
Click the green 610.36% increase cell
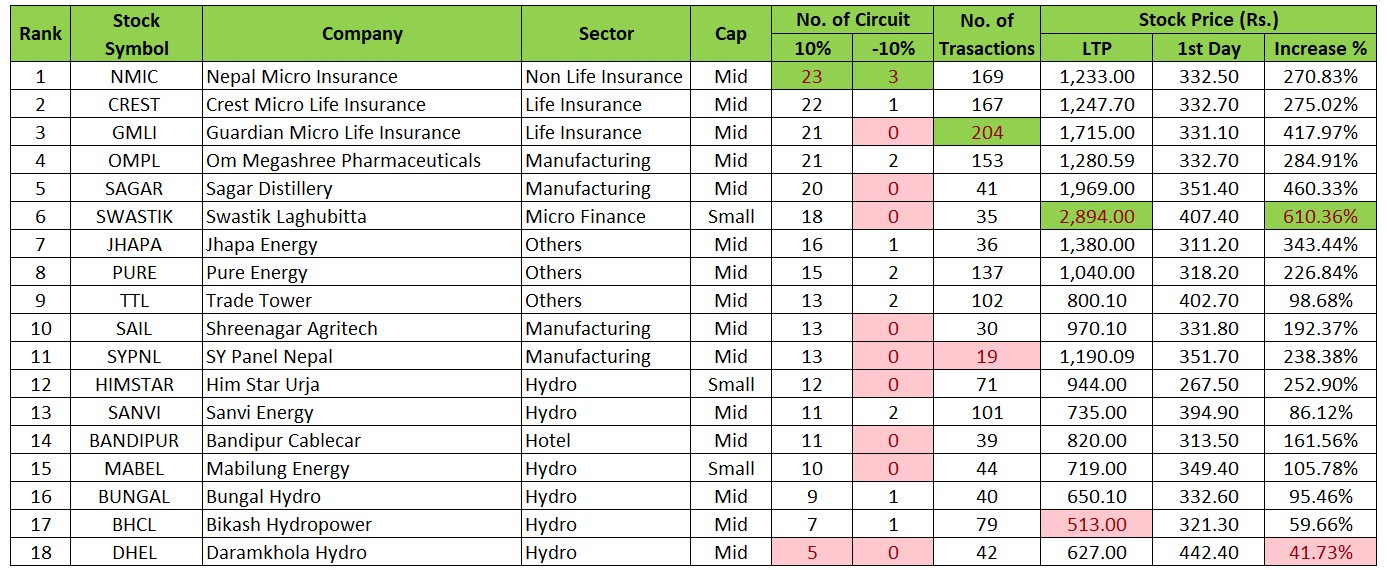(1320, 217)
